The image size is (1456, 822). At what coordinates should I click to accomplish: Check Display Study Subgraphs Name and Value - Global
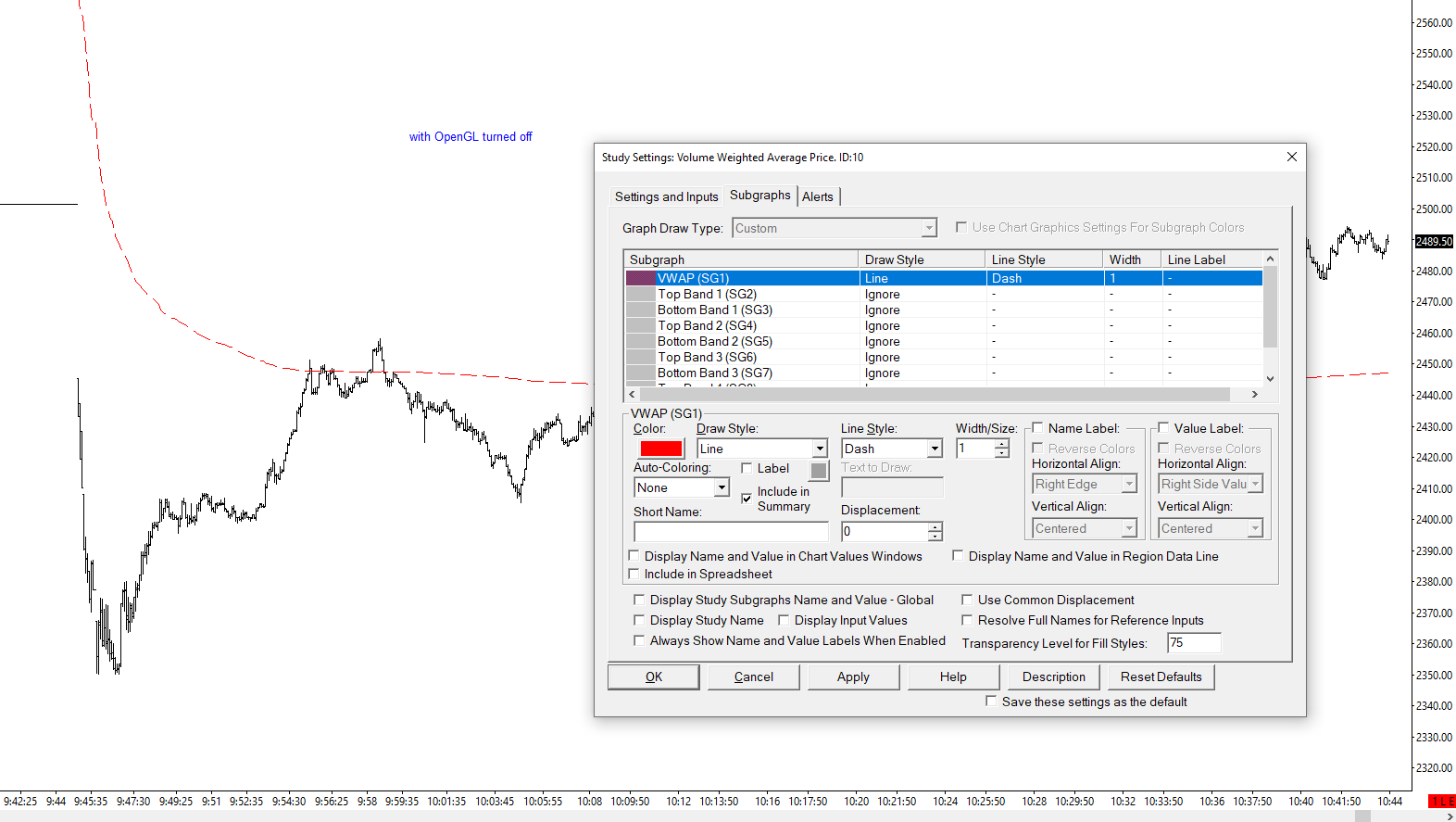pos(639,600)
